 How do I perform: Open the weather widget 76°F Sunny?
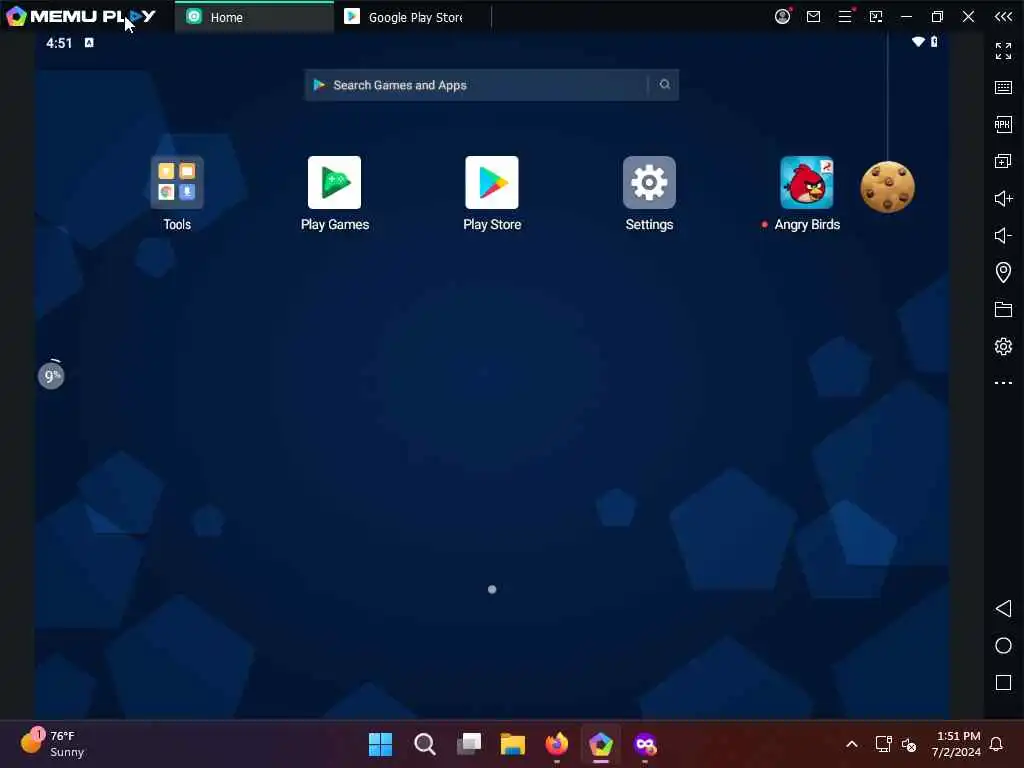tap(52, 744)
